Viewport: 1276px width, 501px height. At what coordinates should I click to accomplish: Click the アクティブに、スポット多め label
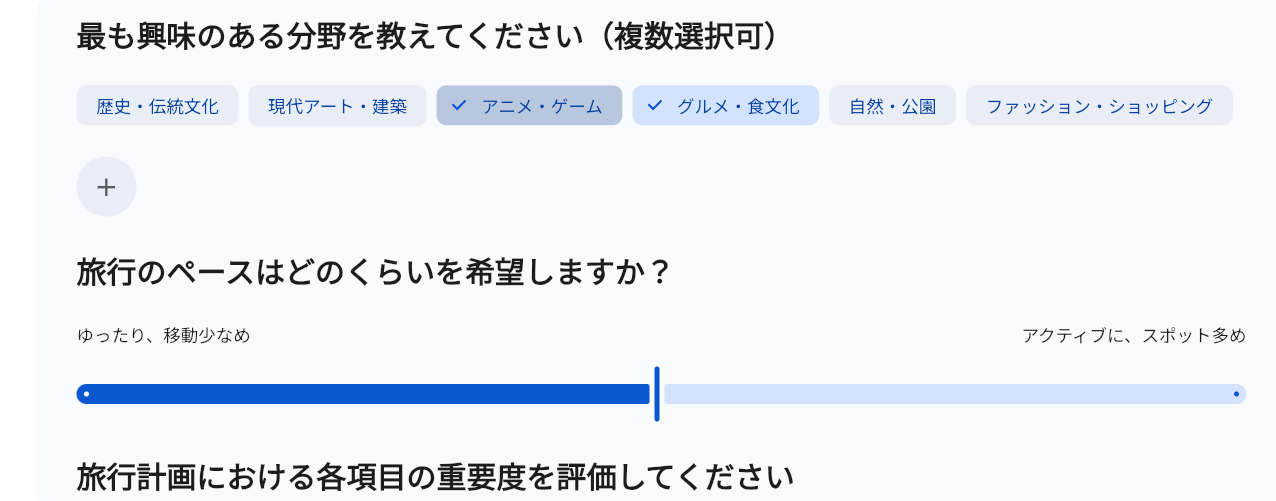(x=1133, y=336)
